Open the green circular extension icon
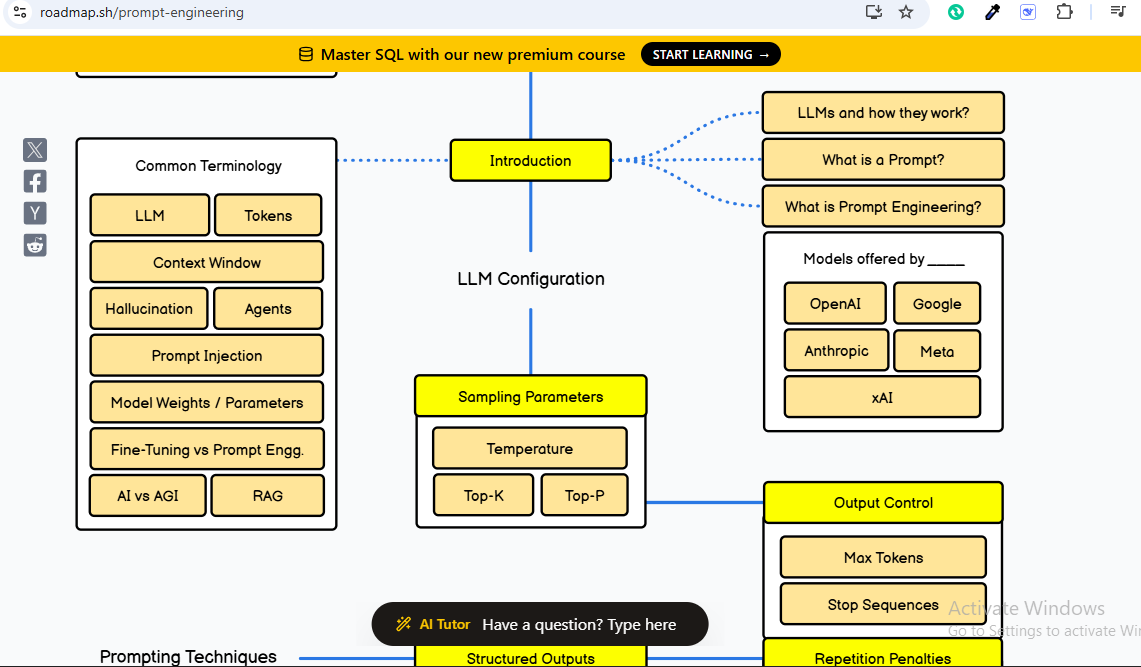The image size is (1141, 667). click(956, 12)
